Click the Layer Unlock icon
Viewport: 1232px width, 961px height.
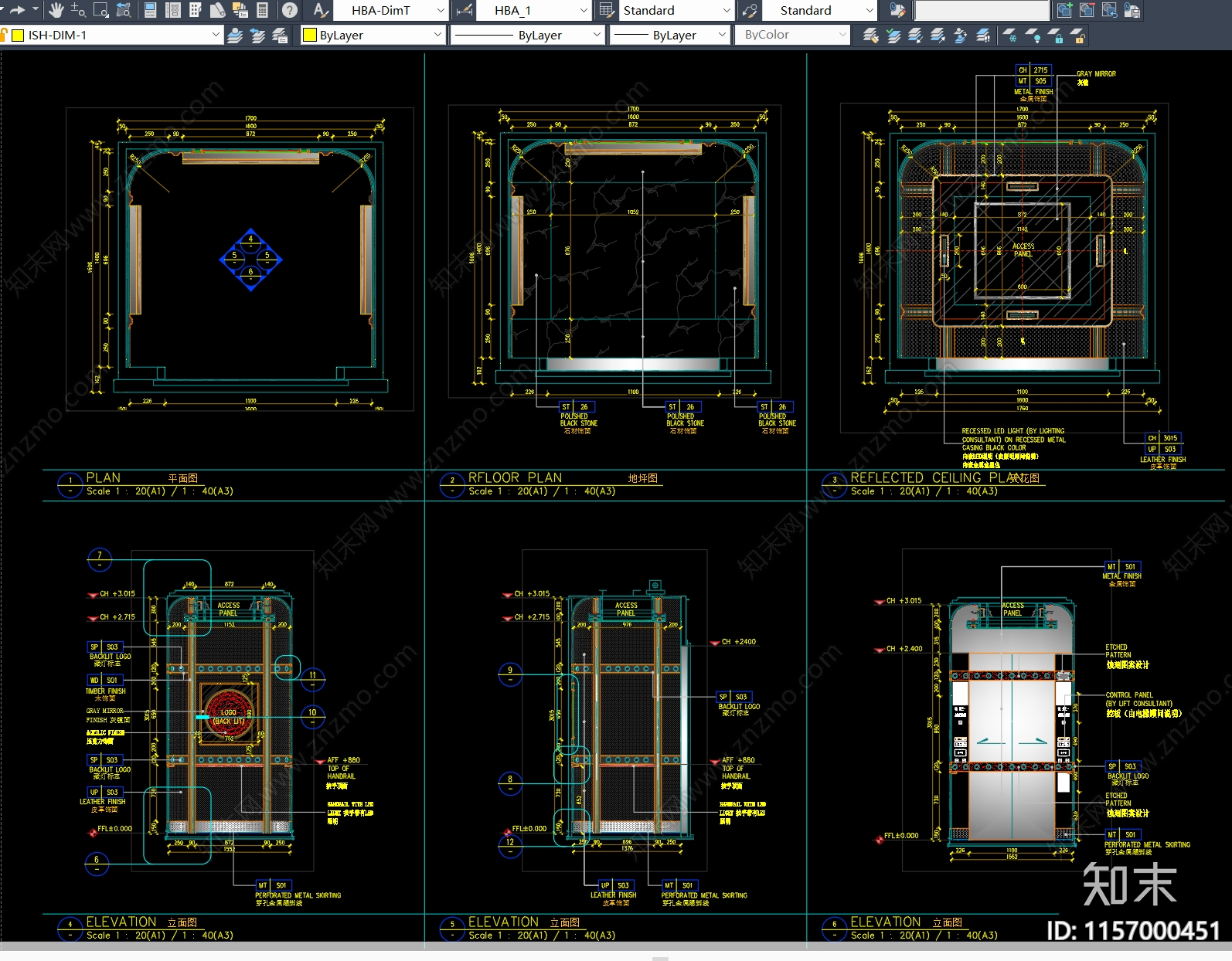tap(1077, 36)
